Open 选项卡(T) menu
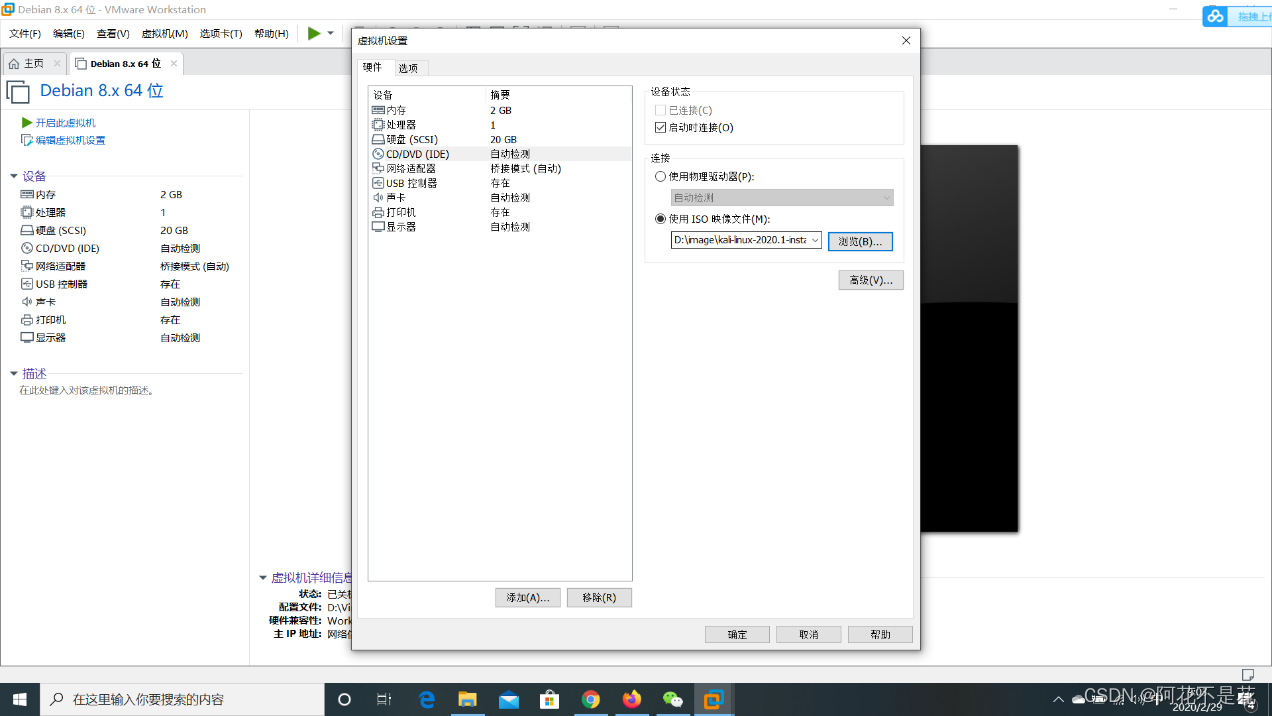1272x716 pixels. point(221,33)
